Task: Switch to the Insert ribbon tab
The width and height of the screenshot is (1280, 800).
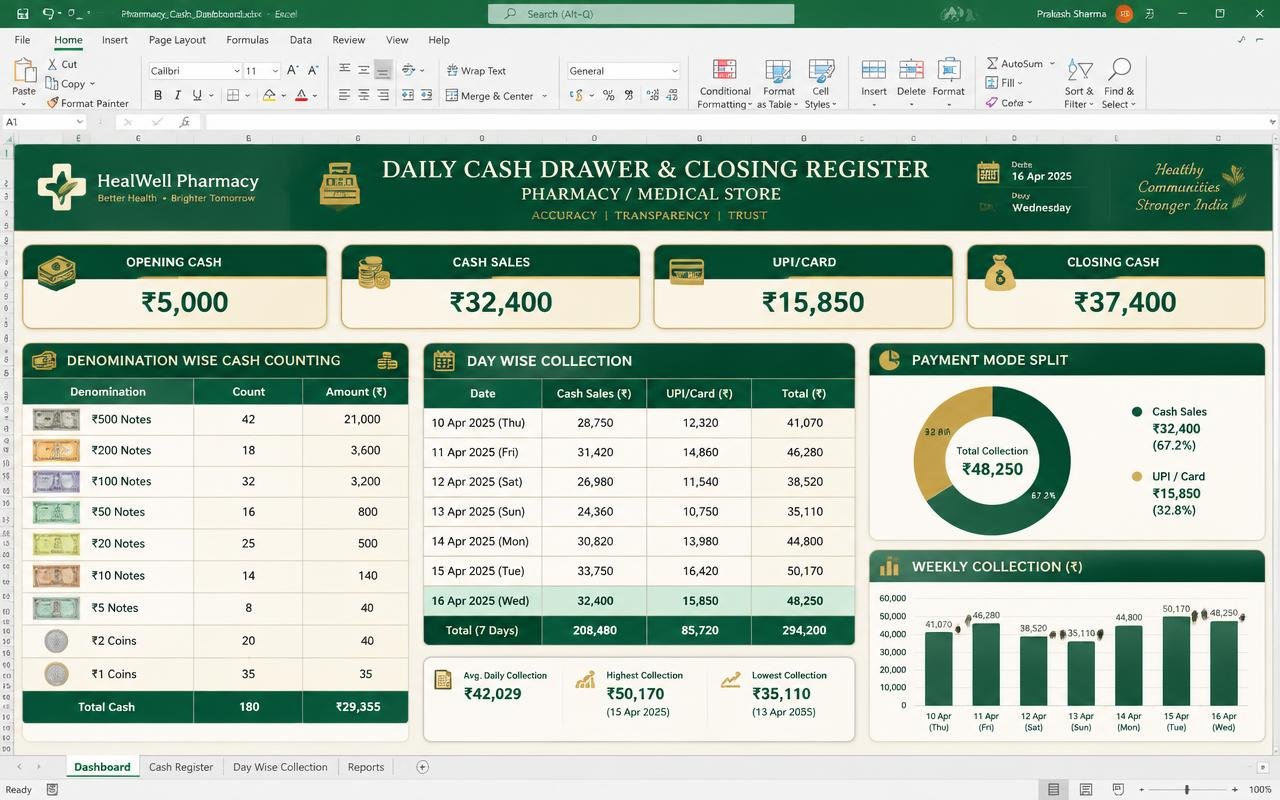Action: 115,40
